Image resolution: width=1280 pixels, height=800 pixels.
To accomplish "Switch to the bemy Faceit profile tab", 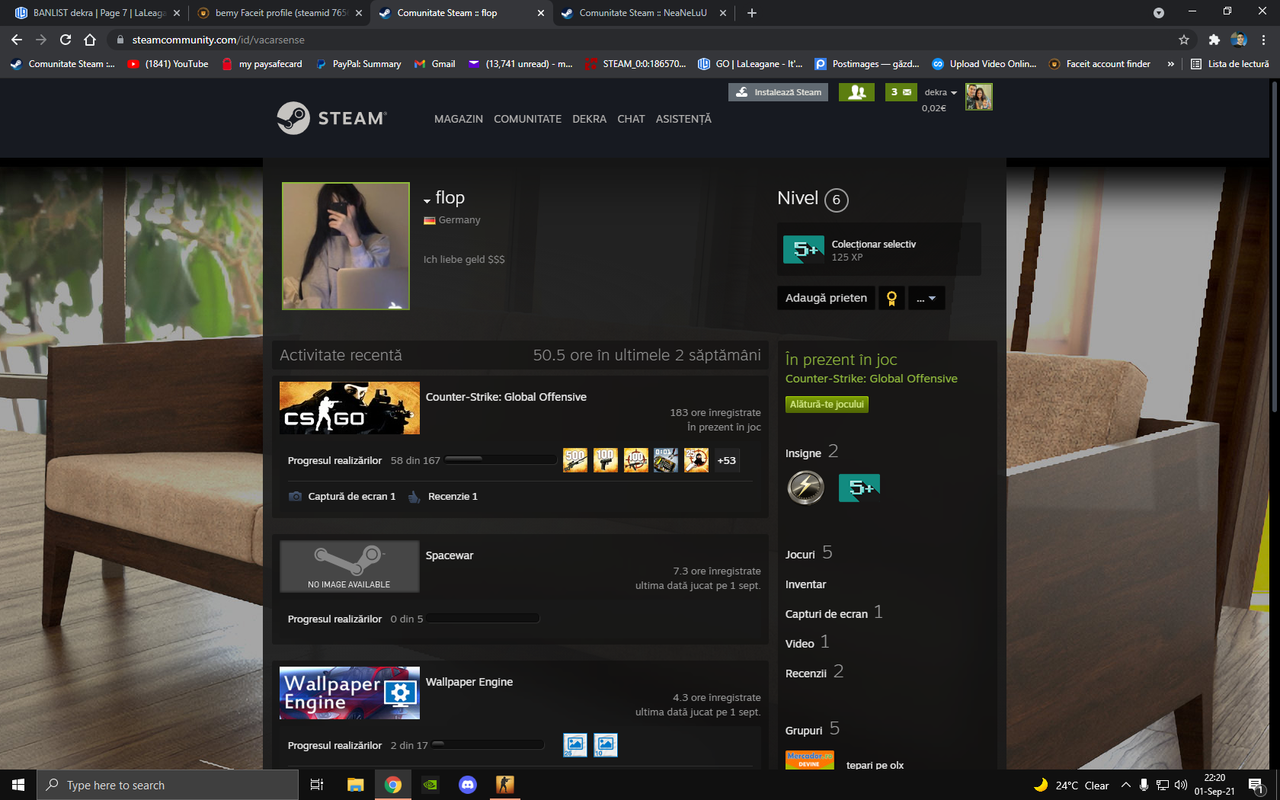I will tap(278, 13).
